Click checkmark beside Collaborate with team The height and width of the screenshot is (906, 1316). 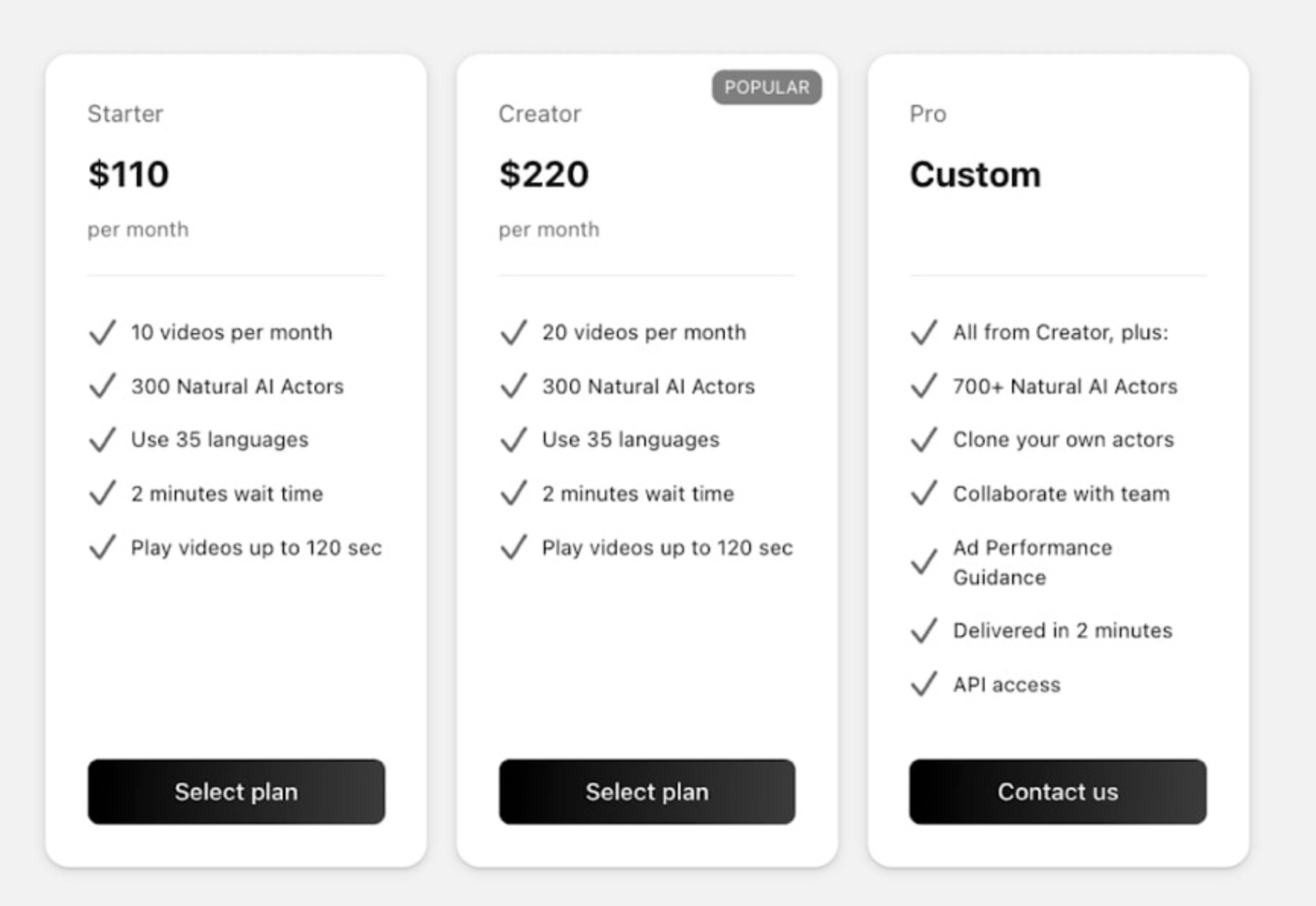click(x=924, y=493)
